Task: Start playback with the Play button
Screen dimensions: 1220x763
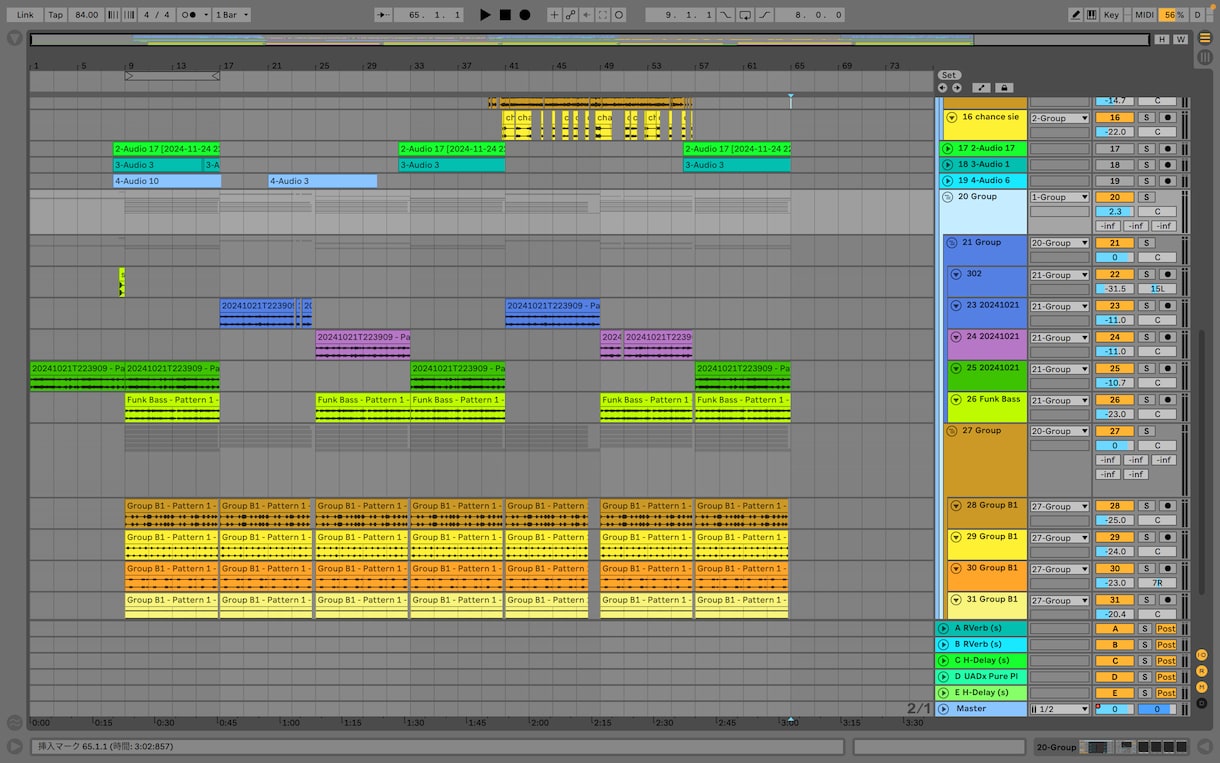Action: tap(485, 15)
